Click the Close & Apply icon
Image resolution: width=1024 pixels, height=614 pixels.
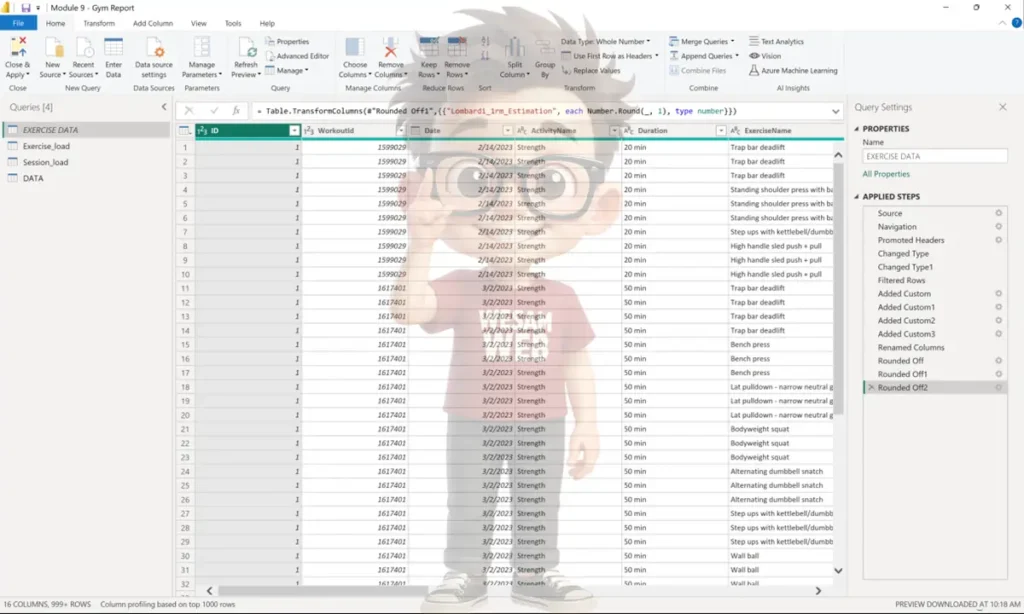[x=17, y=47]
